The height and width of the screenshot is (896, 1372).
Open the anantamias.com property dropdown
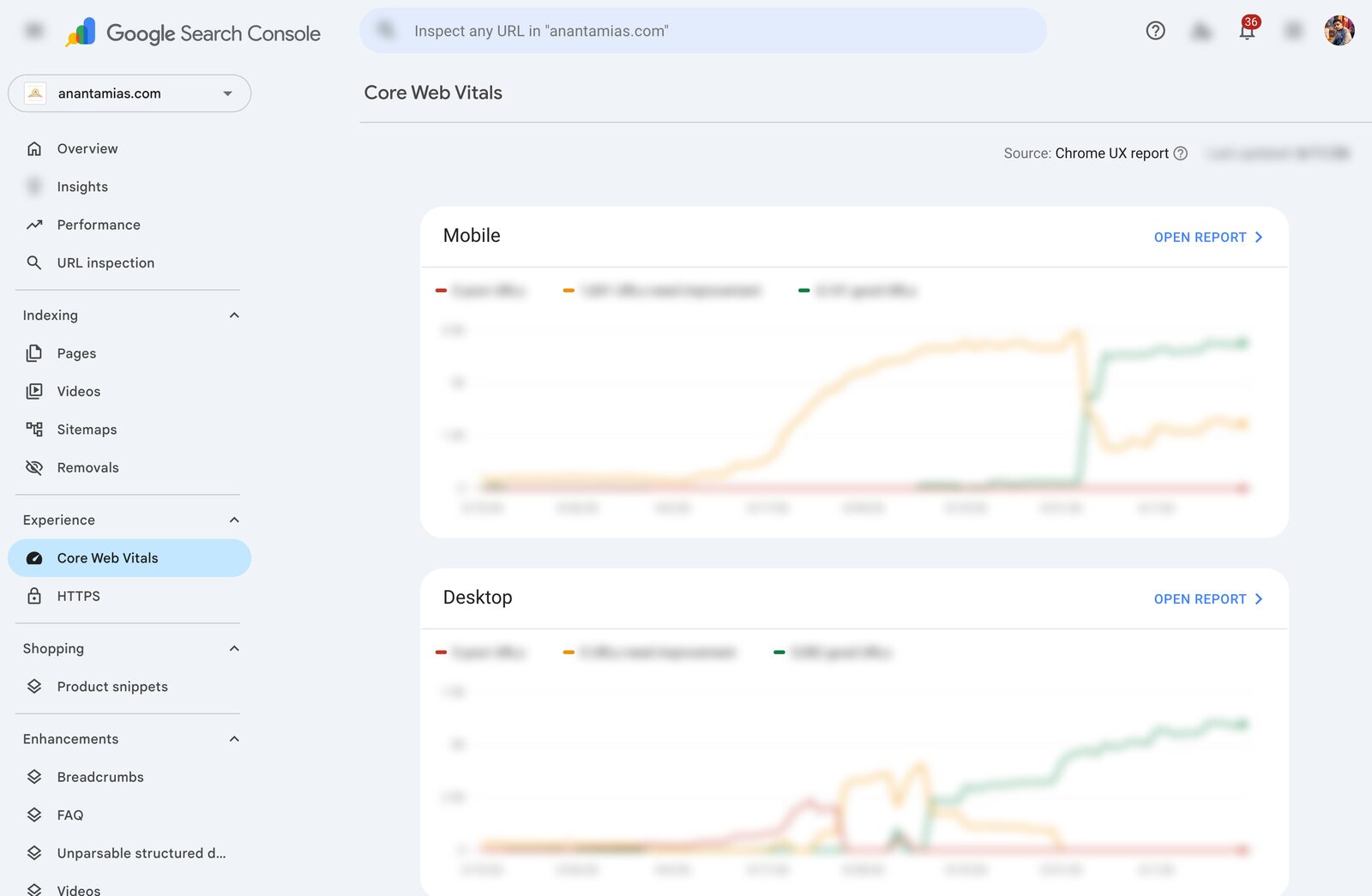coord(129,93)
